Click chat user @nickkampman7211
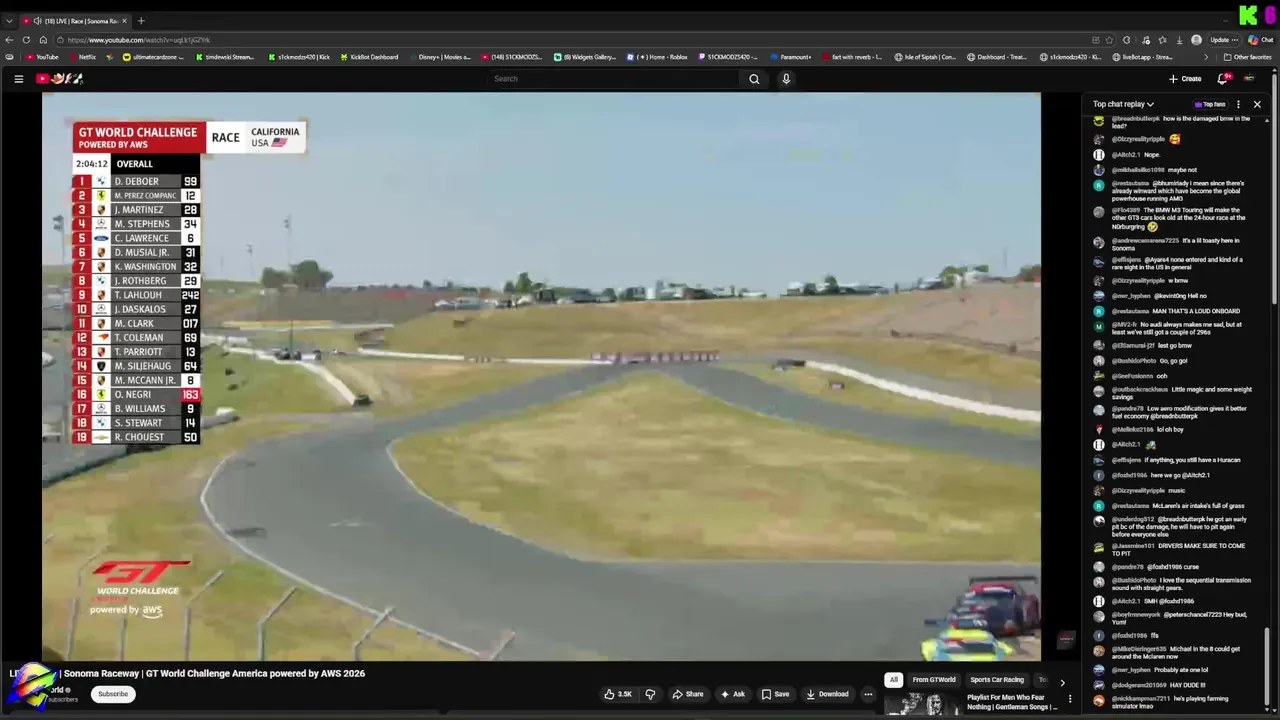This screenshot has height=720, width=1280. 1141,699
